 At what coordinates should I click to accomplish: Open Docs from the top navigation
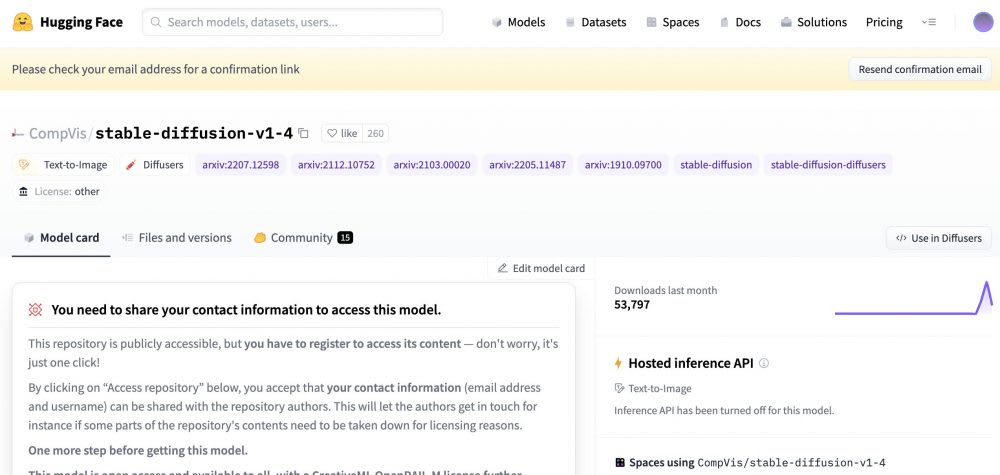pyautogui.click(x=740, y=22)
